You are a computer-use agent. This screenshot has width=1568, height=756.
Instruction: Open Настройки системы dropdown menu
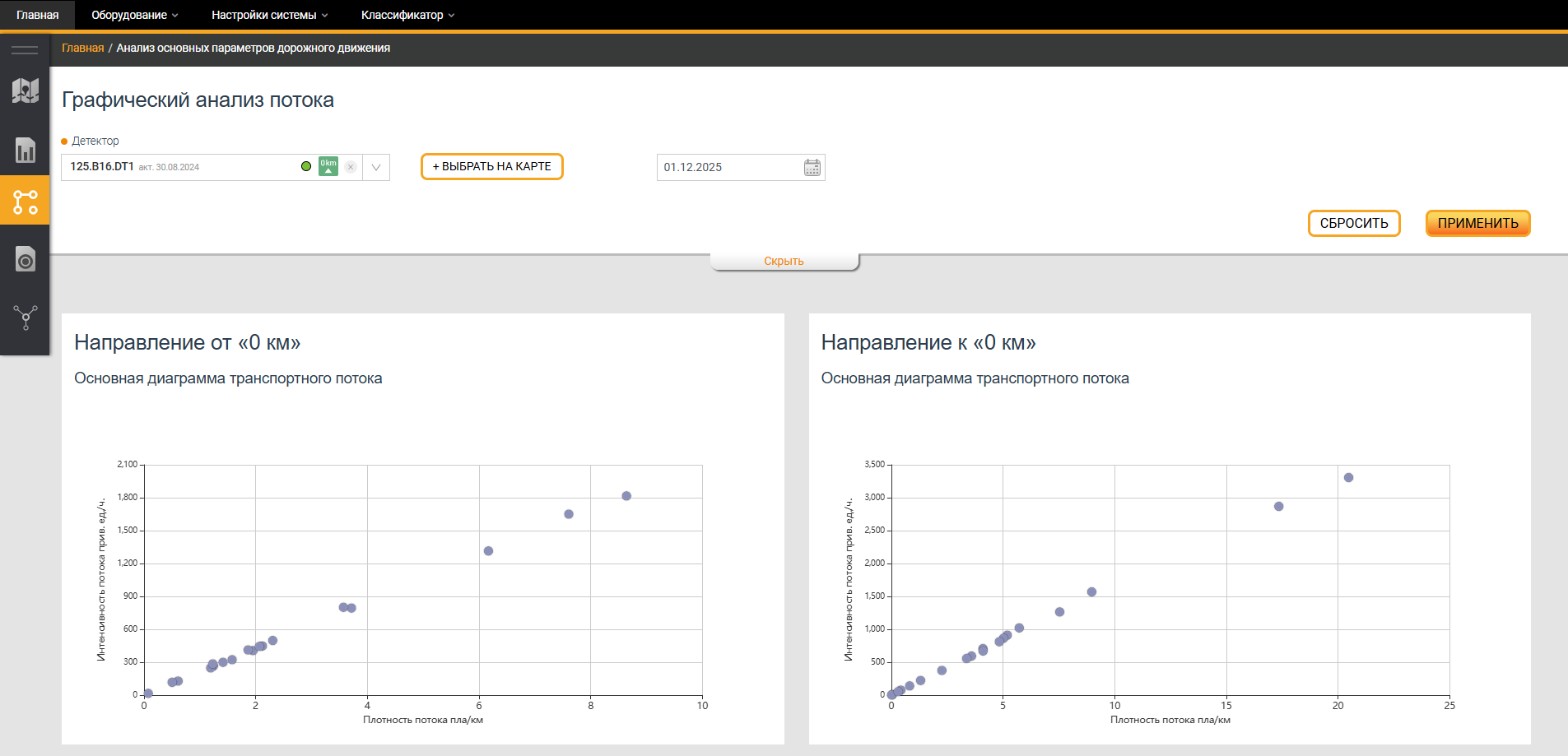click(x=269, y=15)
